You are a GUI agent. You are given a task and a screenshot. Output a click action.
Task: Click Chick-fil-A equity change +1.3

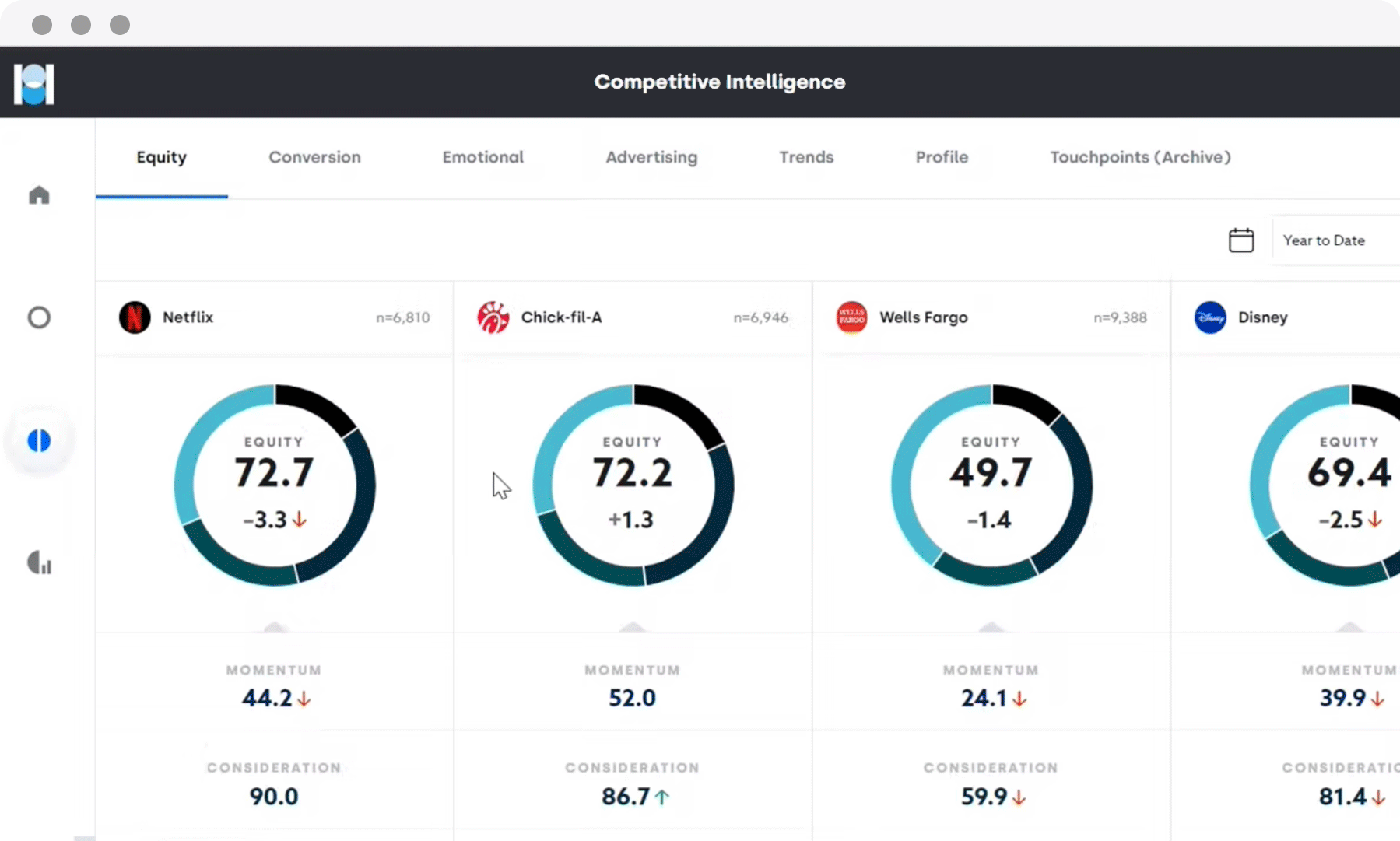pyautogui.click(x=631, y=520)
